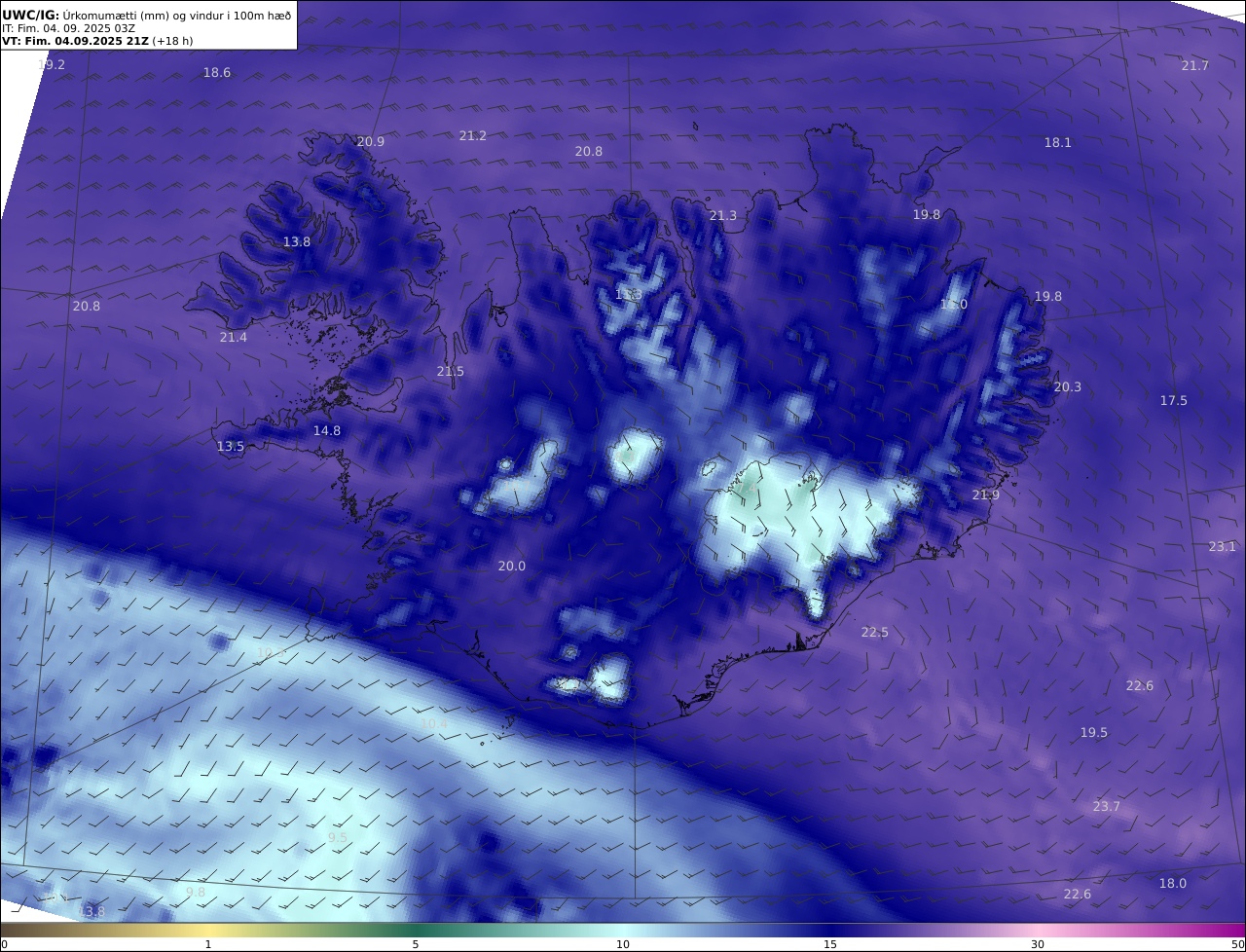Select the 13.8 value over Westfjords

tap(296, 242)
